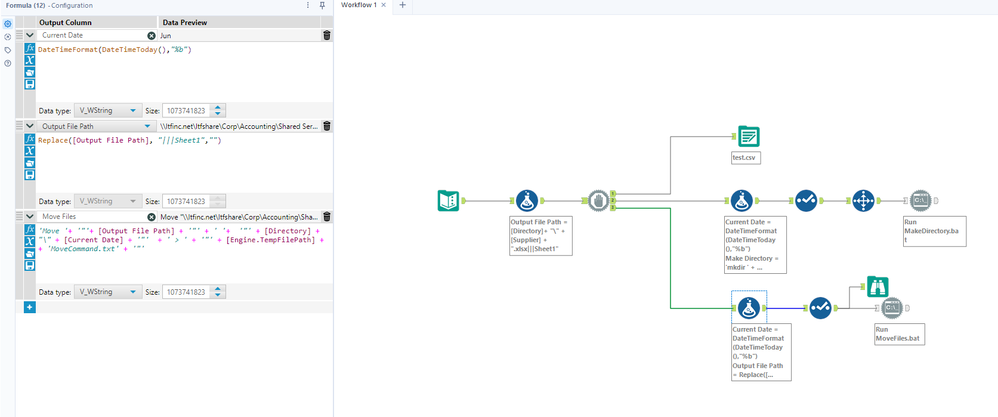Click the Run MoveFiles.bat annotation
The image size is (998, 417).
899,335
